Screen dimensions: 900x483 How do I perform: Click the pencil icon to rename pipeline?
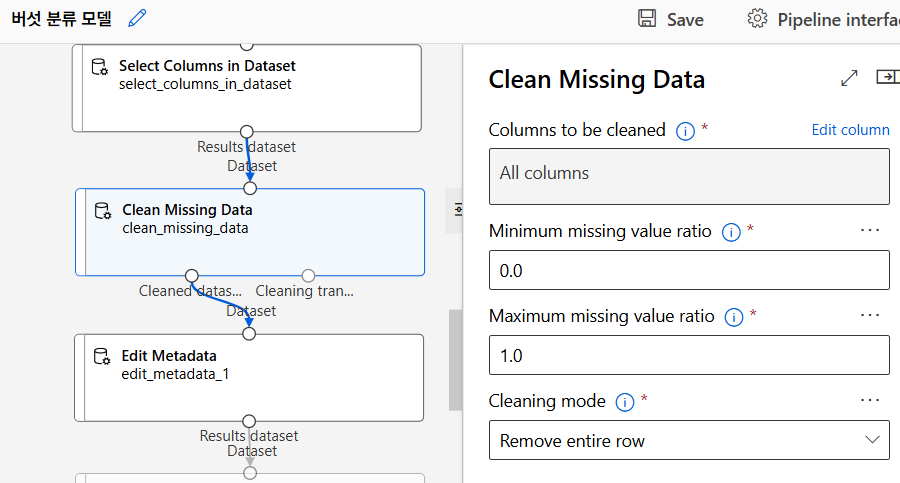point(138,18)
